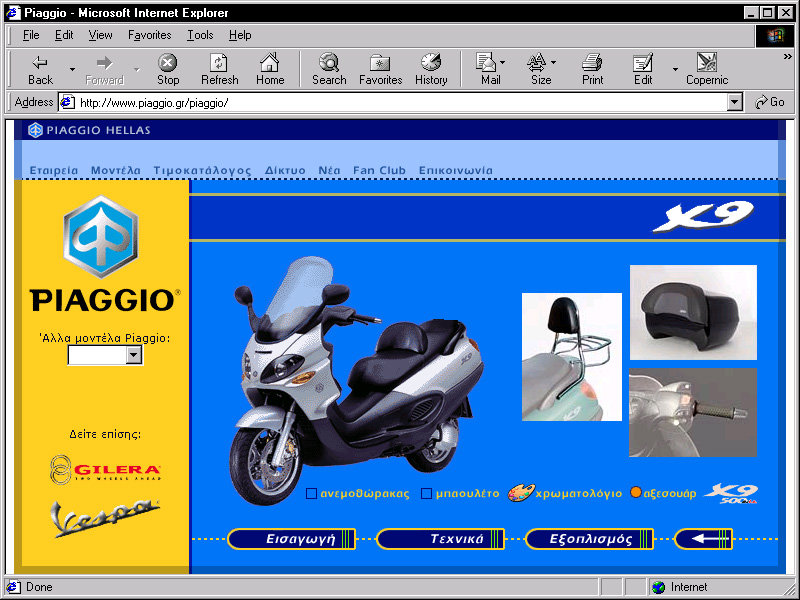Click the Back toolbar button
The height and width of the screenshot is (600, 800).
(40, 70)
